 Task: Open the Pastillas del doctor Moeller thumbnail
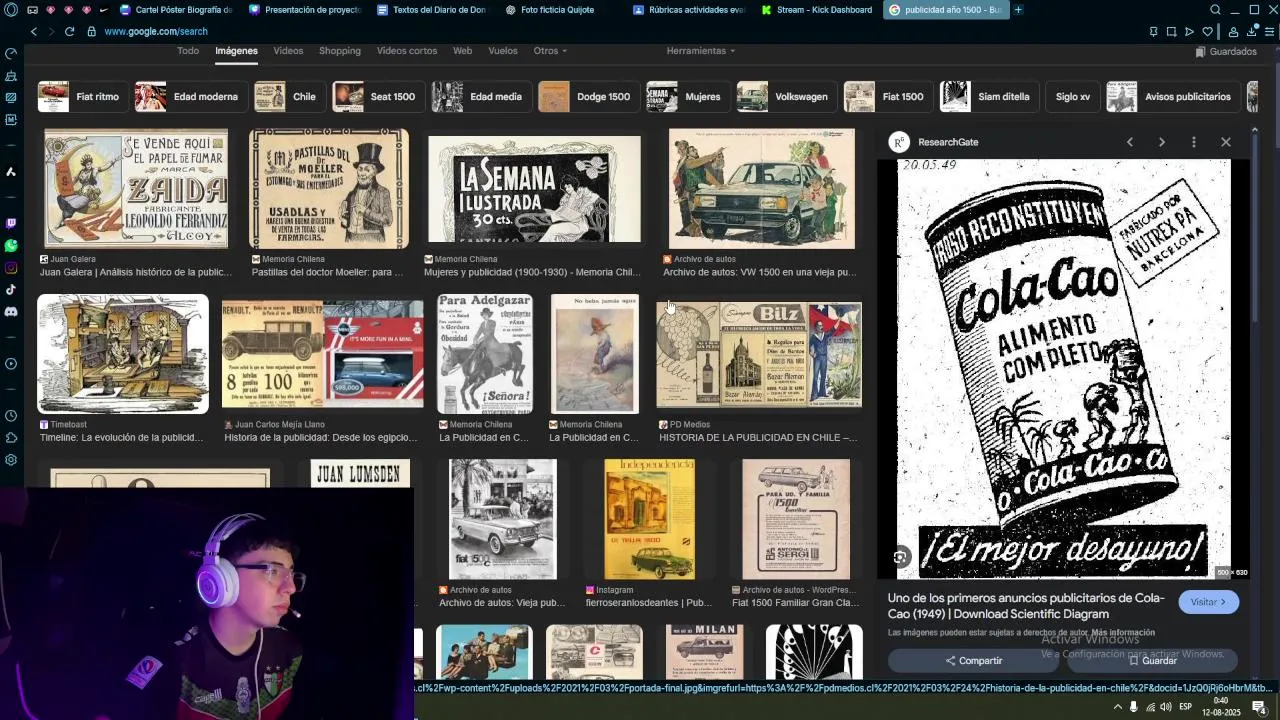point(329,188)
